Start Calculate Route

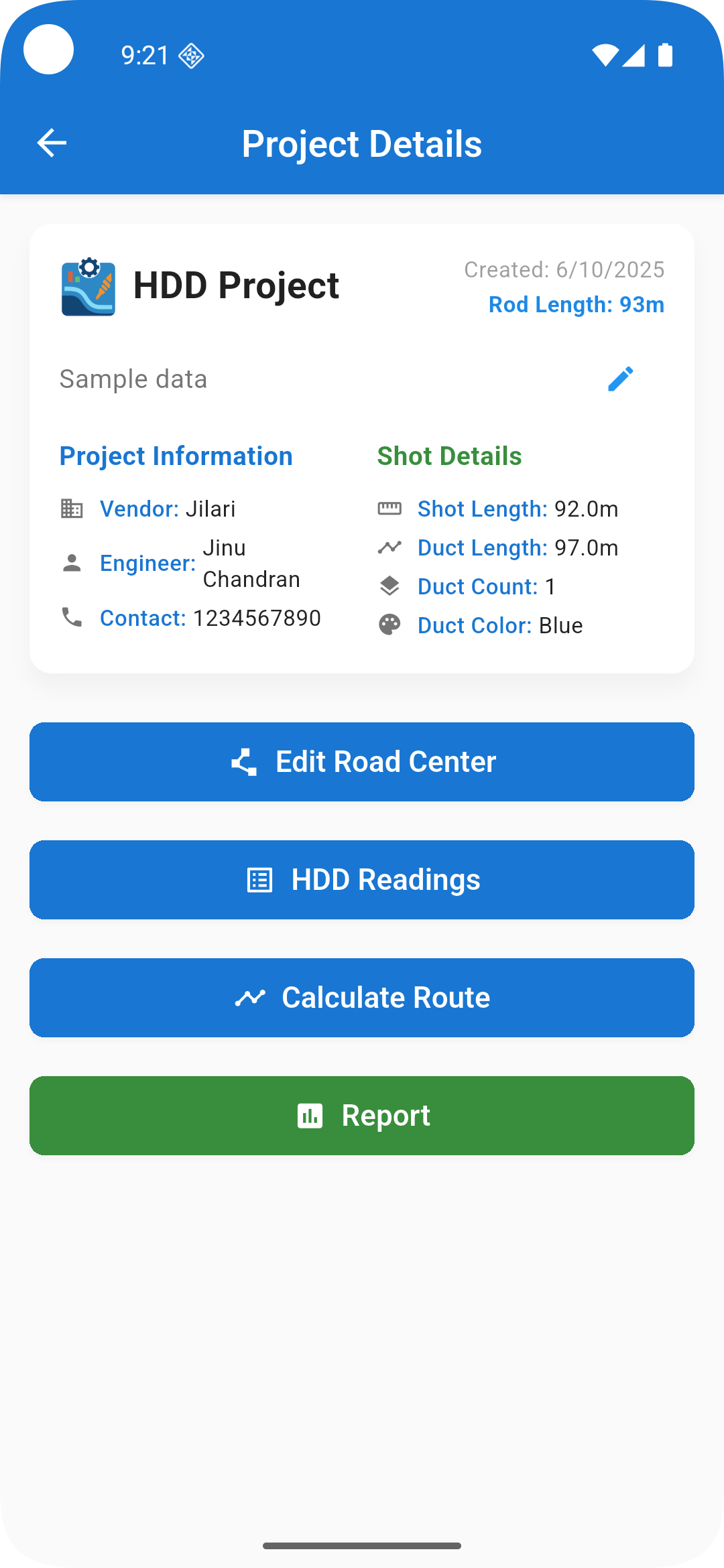click(x=362, y=997)
